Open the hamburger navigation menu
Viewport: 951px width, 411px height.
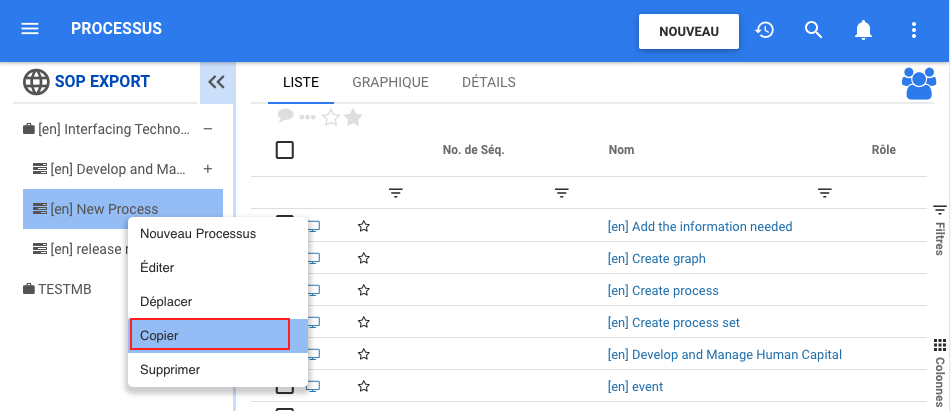[x=30, y=29]
